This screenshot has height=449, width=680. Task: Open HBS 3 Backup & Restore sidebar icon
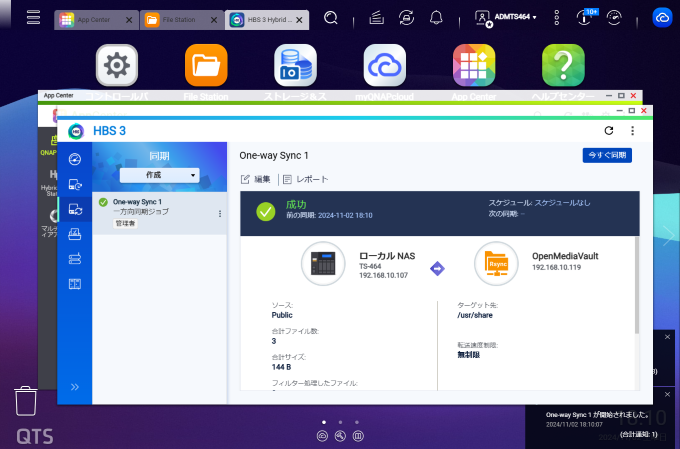(75, 185)
